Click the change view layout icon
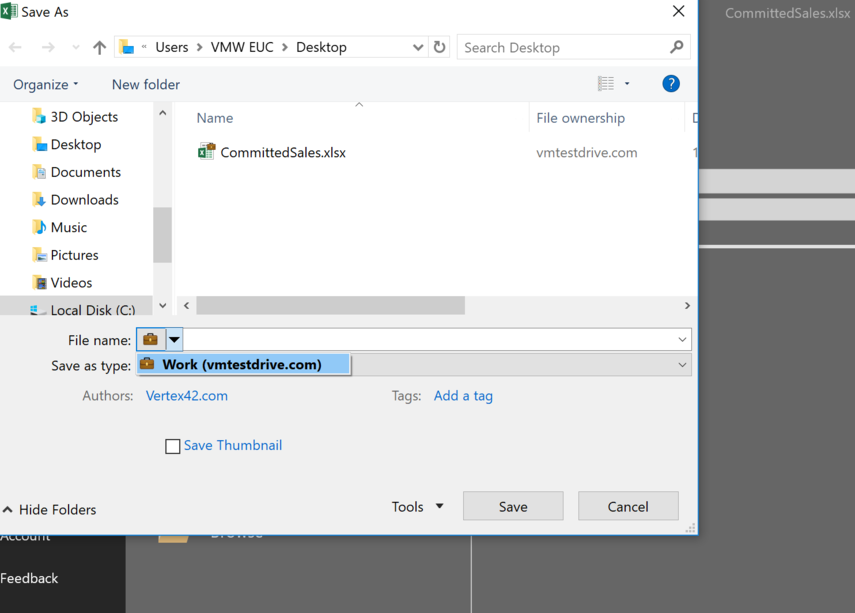The image size is (855, 613). (606, 84)
